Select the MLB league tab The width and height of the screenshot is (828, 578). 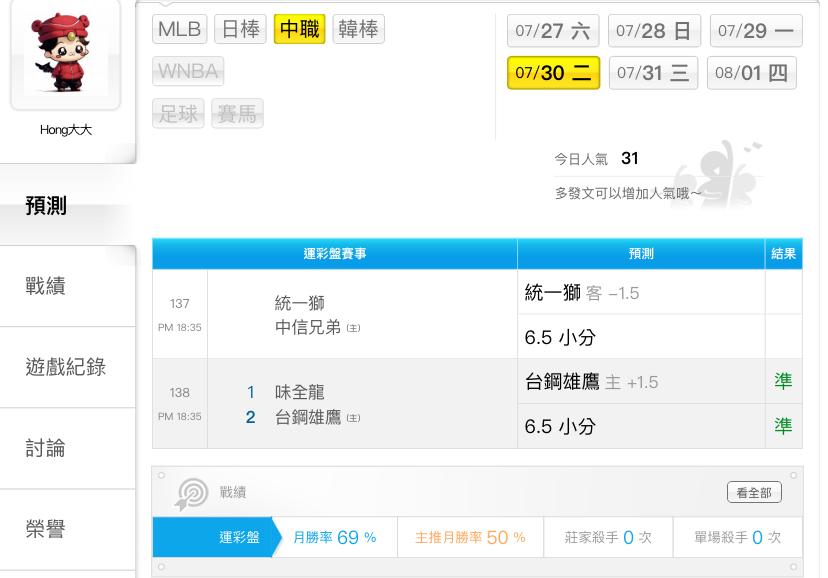click(180, 29)
